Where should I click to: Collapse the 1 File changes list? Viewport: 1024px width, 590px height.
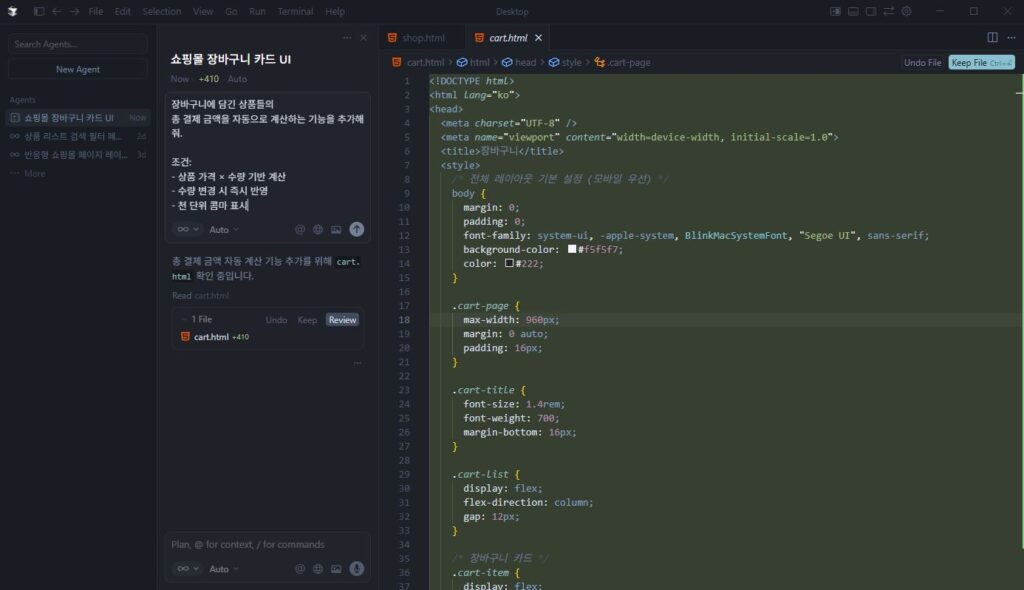tap(184, 320)
